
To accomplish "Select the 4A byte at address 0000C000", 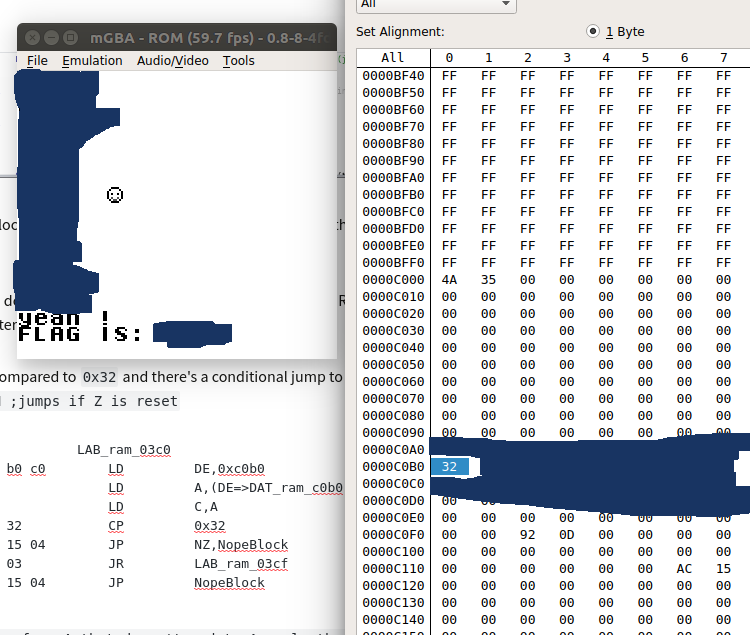I will click(x=449, y=280).
